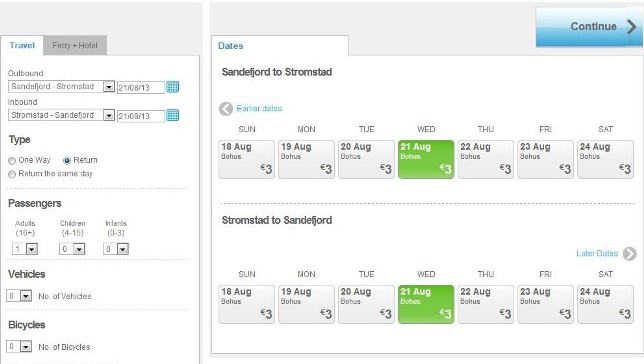
Task: Switch to the Ferry + Hotel tab
Action: point(75,45)
